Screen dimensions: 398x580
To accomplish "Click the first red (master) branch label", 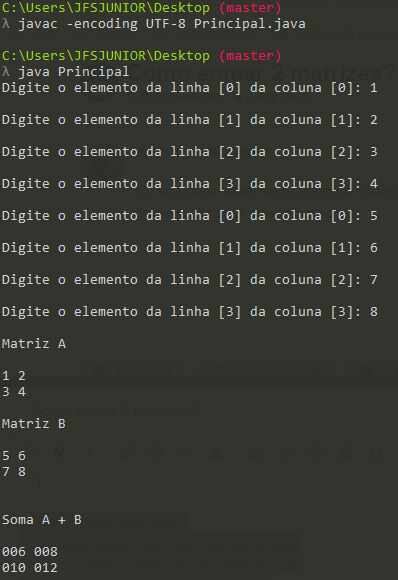I will coord(250,8).
